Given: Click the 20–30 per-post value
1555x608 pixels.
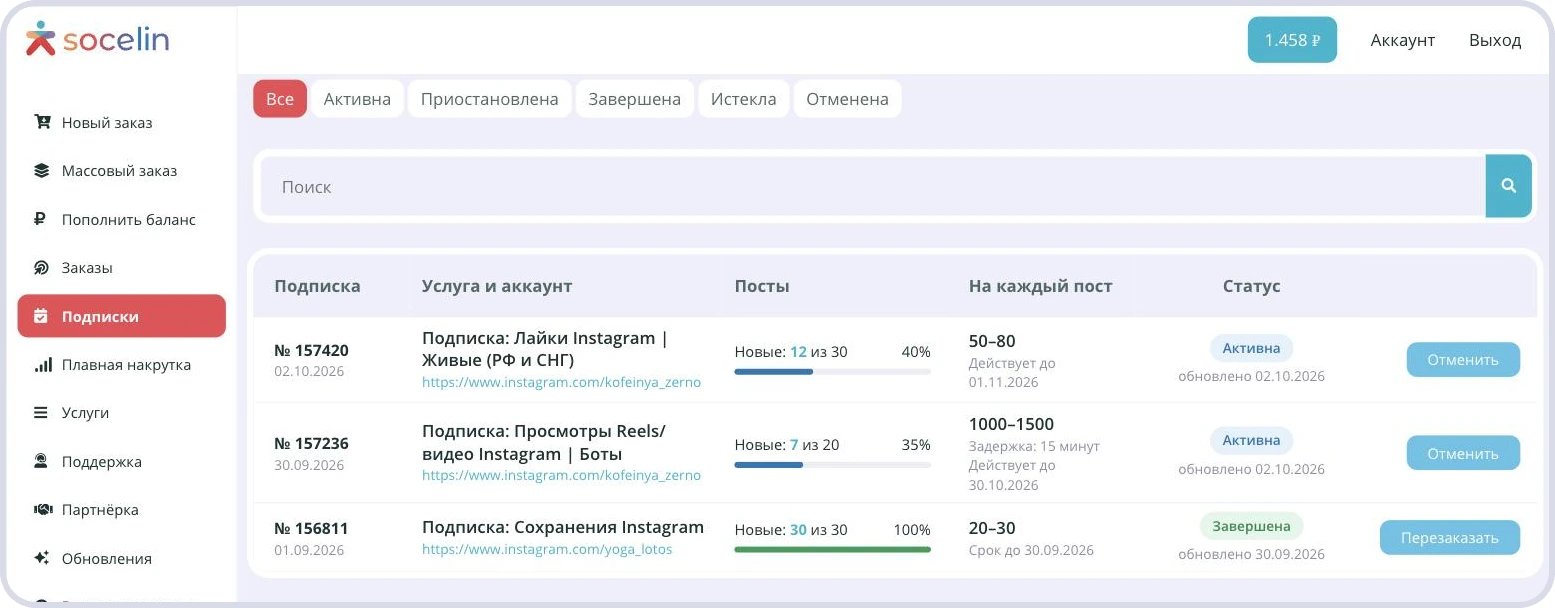Looking at the screenshot, I should (x=992, y=528).
